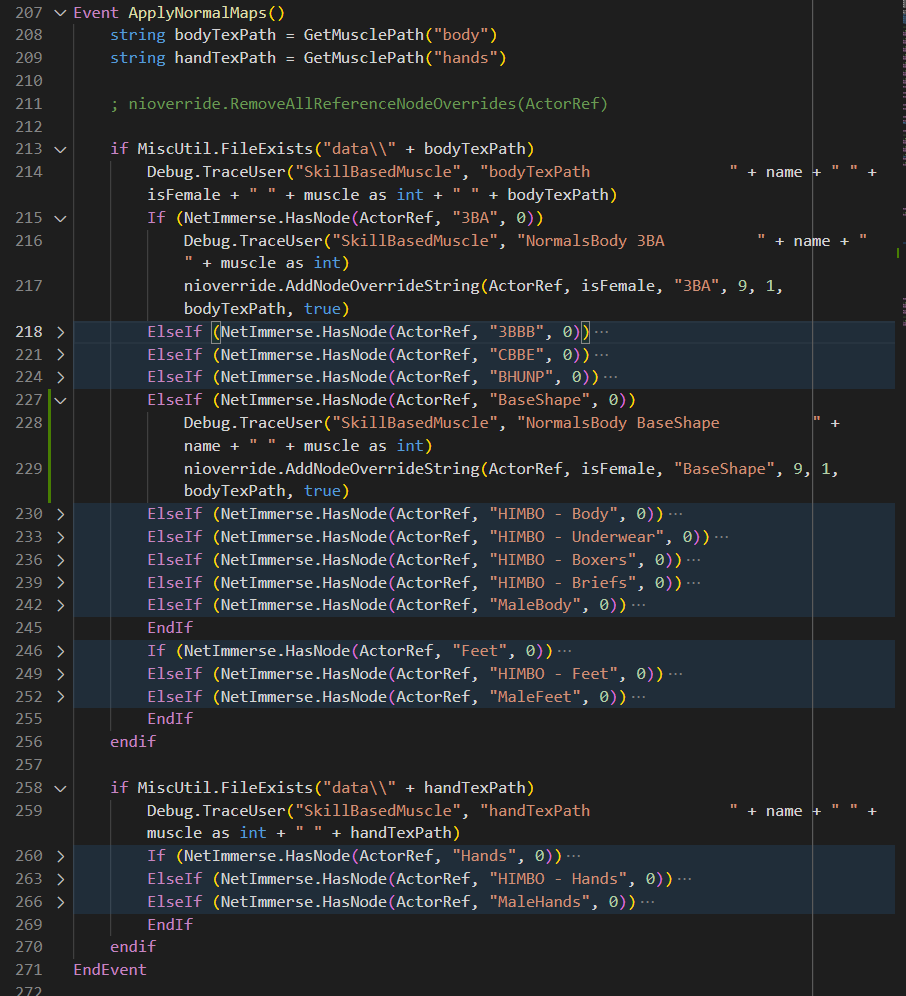This screenshot has height=996, width=906.
Task: Expand the folded HIMBO - Briefs block
Action: 60,582
